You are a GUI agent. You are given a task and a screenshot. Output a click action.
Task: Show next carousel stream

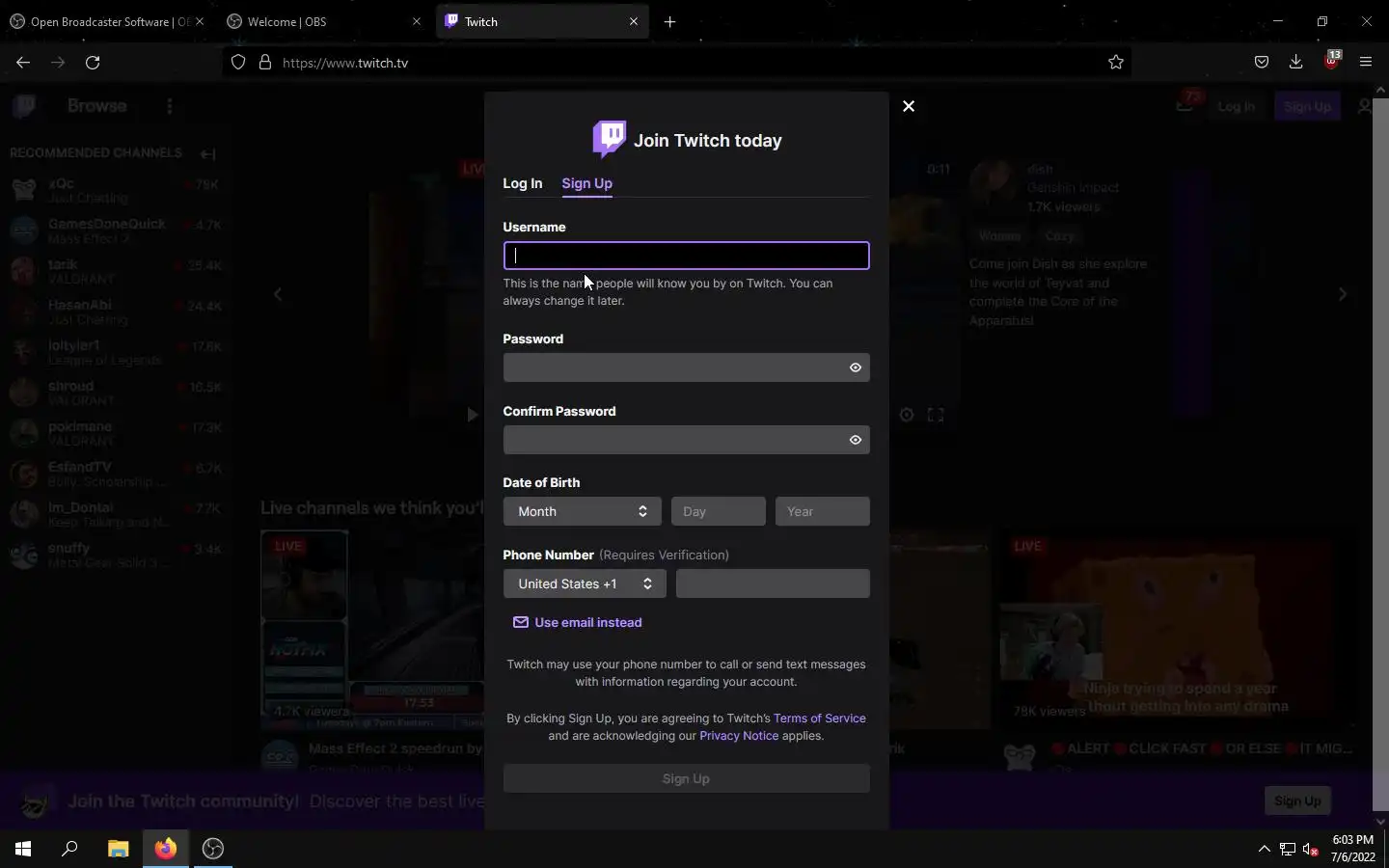point(1343,294)
